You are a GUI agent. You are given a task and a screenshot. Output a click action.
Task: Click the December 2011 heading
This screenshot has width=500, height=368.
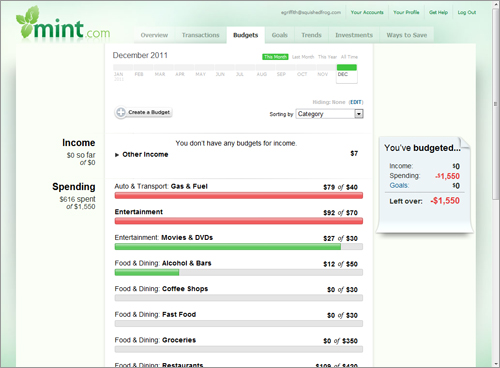click(140, 55)
